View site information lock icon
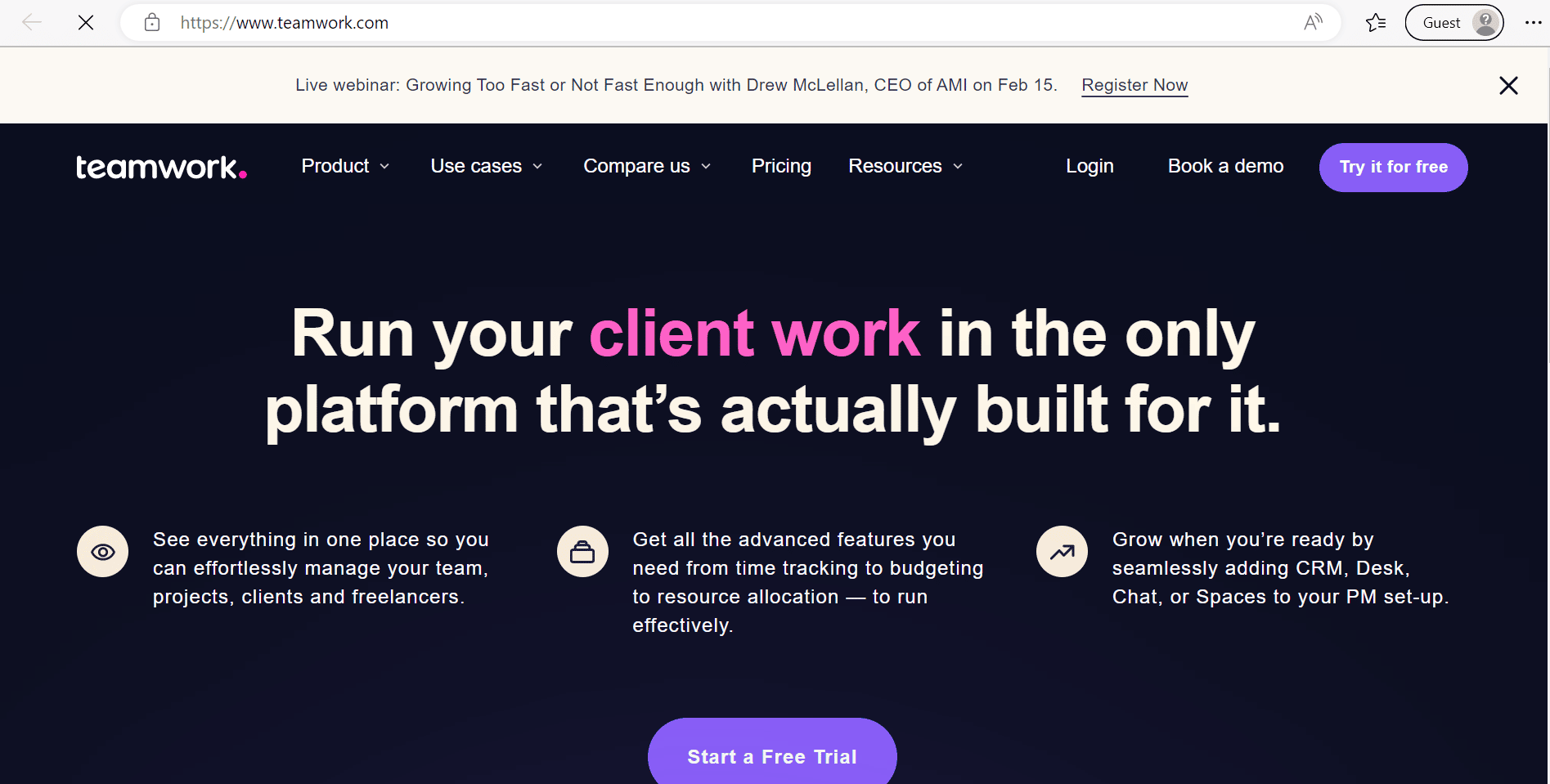This screenshot has height=784, width=1550. click(152, 23)
